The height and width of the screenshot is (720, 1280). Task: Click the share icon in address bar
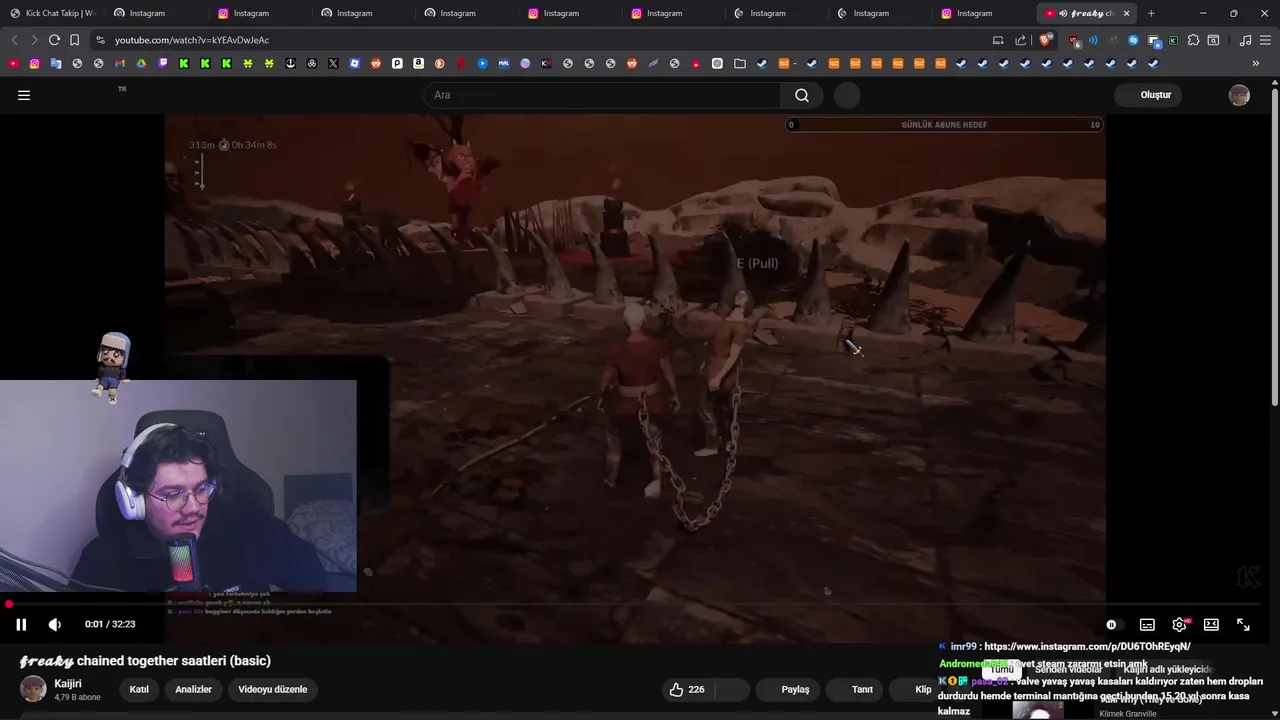pyautogui.click(x=1020, y=40)
